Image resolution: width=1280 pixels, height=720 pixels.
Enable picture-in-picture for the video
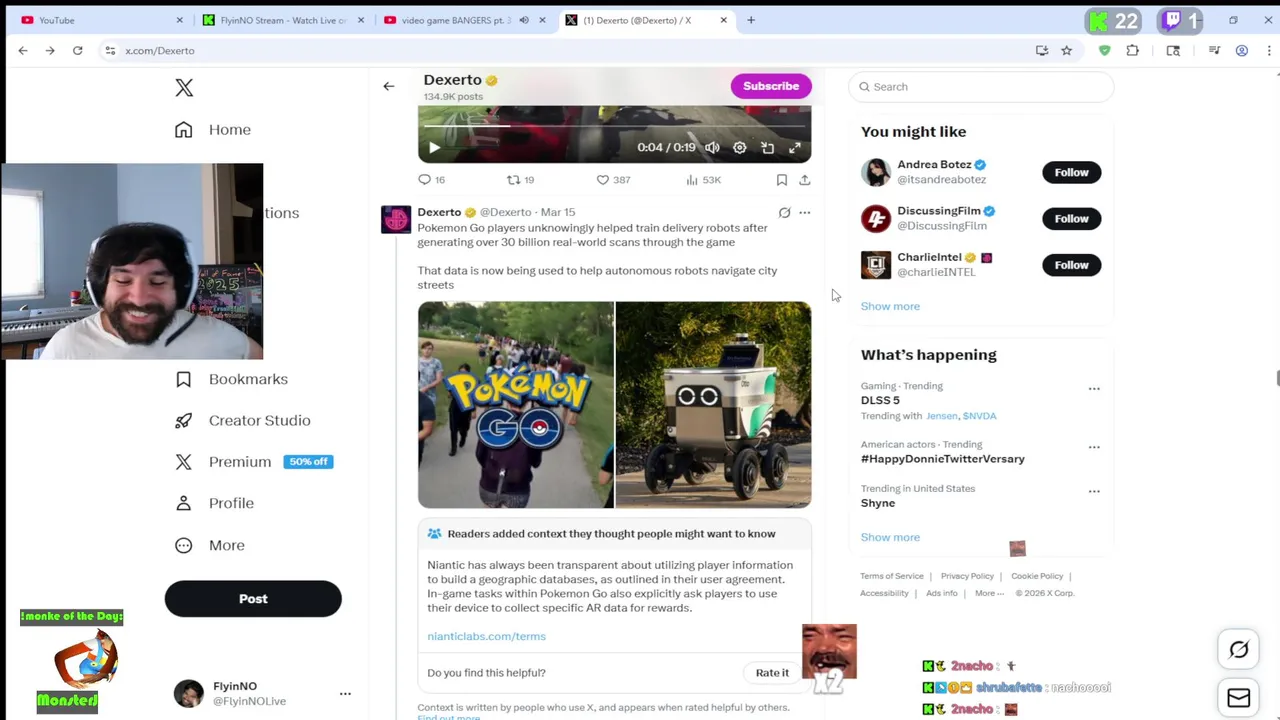tap(767, 148)
